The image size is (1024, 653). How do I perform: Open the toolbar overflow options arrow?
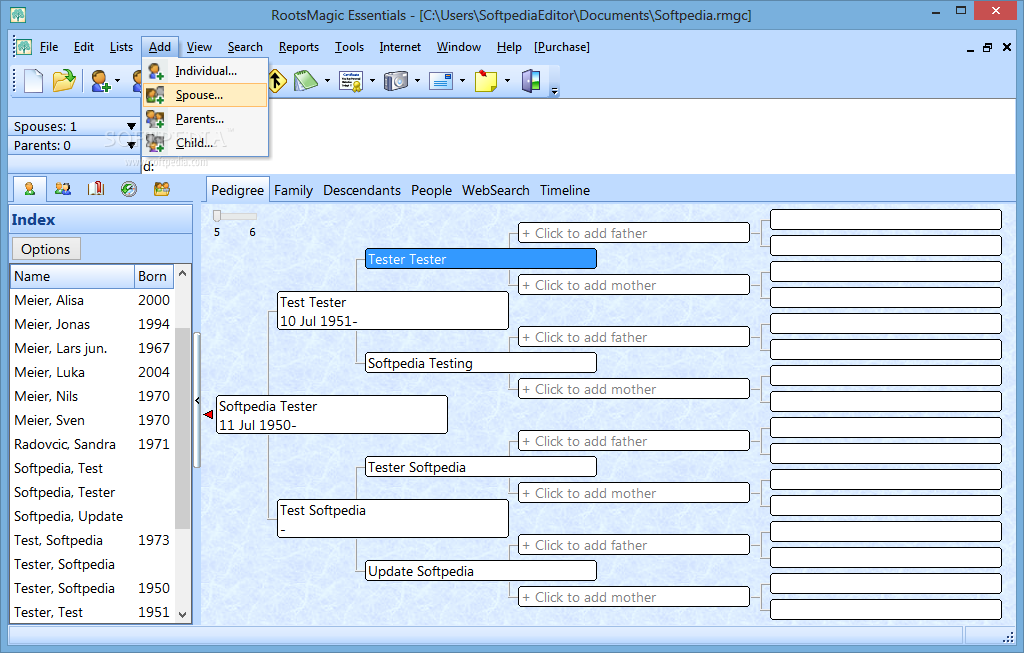click(x=554, y=91)
